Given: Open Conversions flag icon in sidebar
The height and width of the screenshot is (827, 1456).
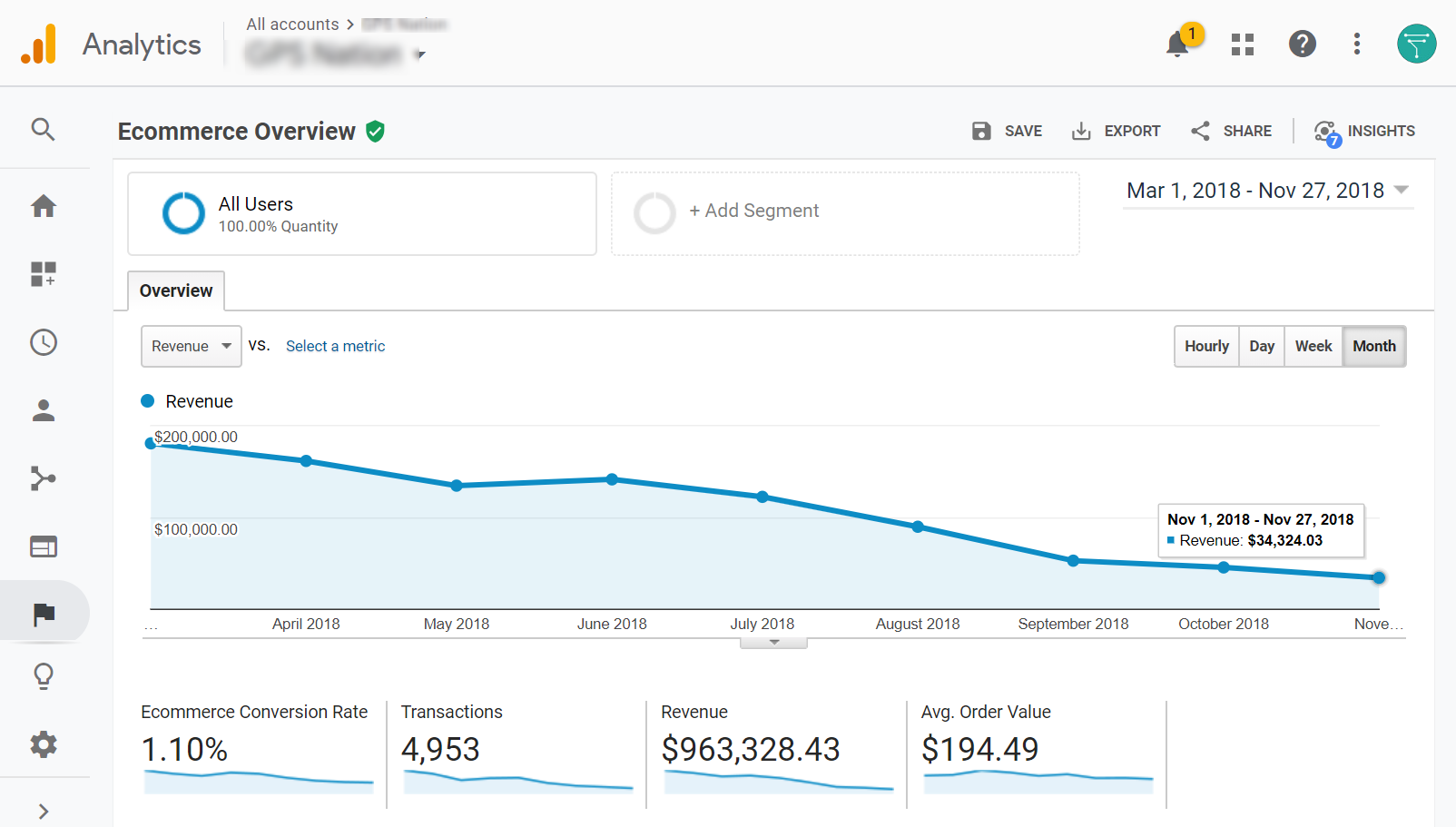Looking at the screenshot, I should click(44, 615).
